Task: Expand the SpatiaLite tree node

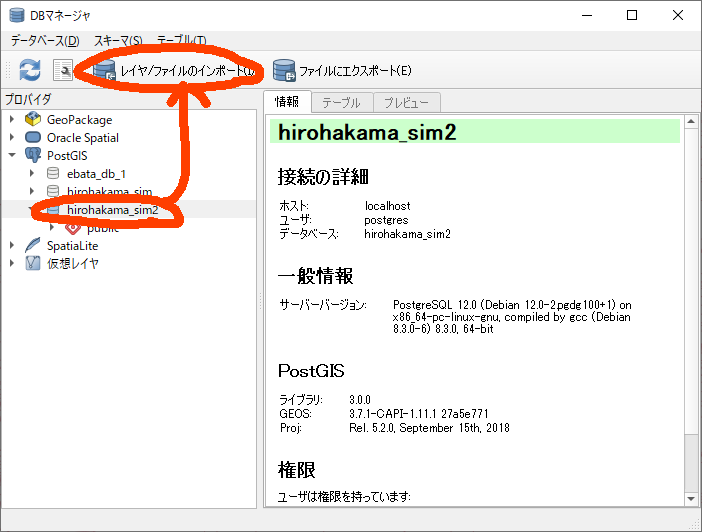Action: pos(12,246)
